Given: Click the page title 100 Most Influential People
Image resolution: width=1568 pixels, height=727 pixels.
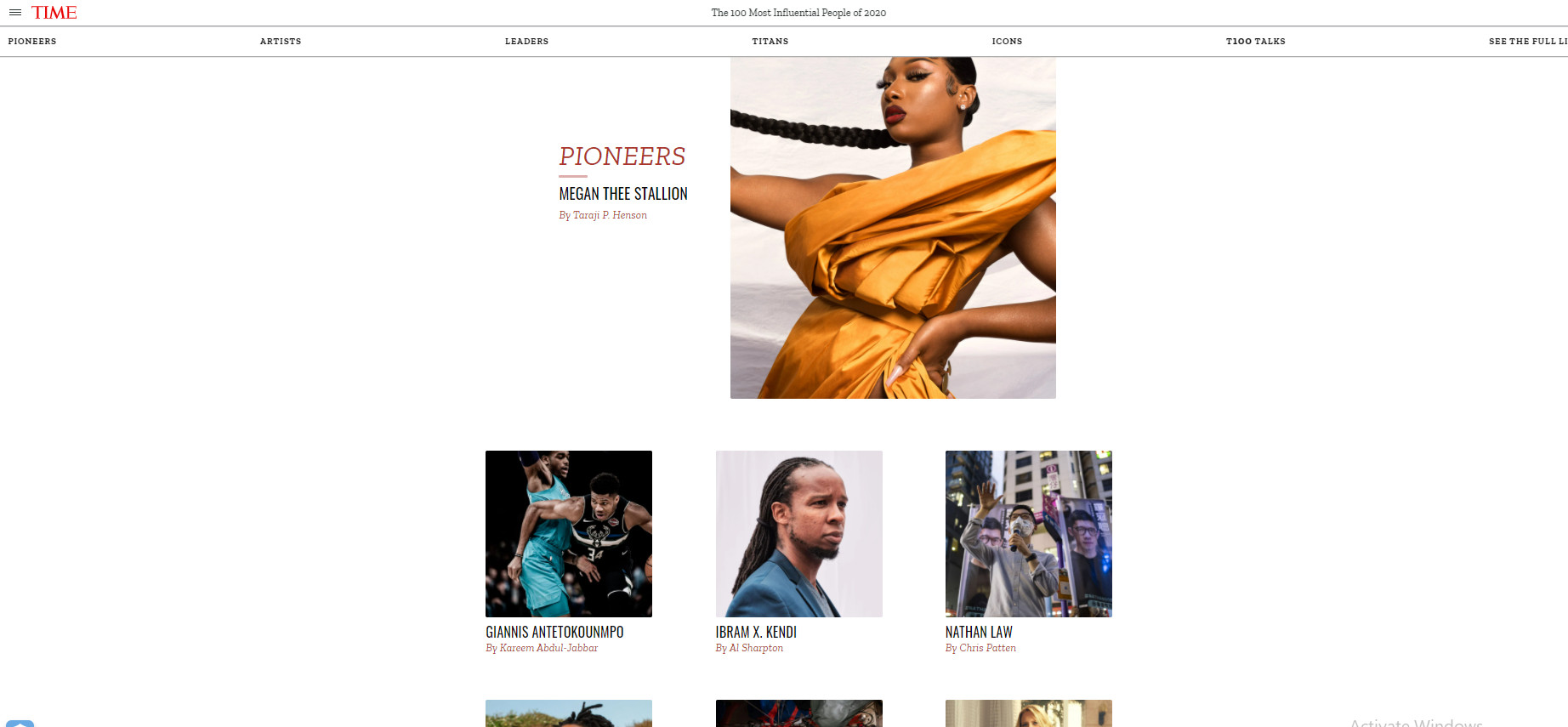Looking at the screenshot, I should (x=798, y=13).
